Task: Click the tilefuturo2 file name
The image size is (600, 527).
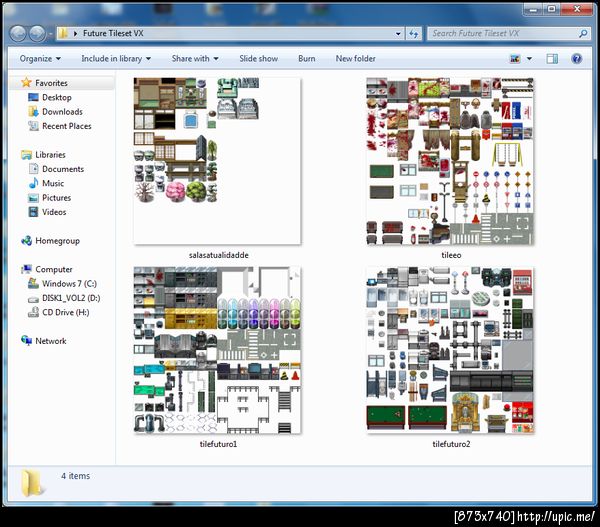Action: tap(451, 444)
